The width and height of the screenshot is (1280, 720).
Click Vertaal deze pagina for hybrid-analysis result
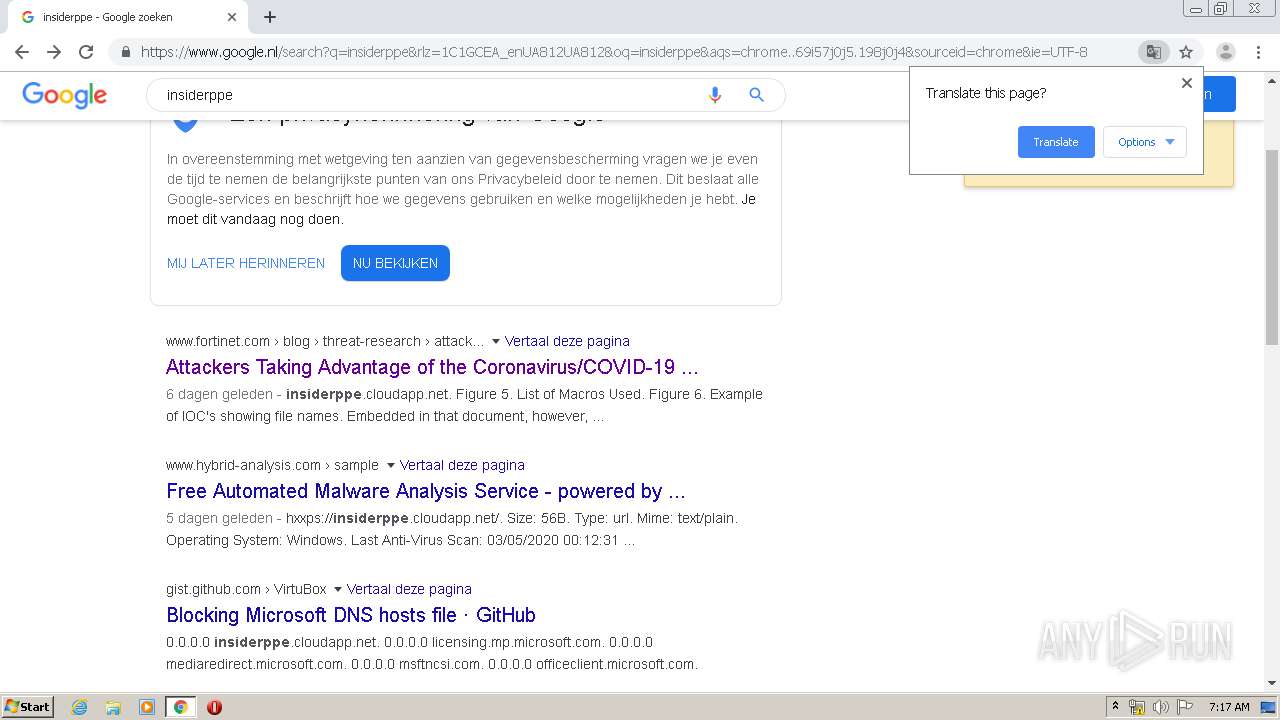[x=462, y=465]
